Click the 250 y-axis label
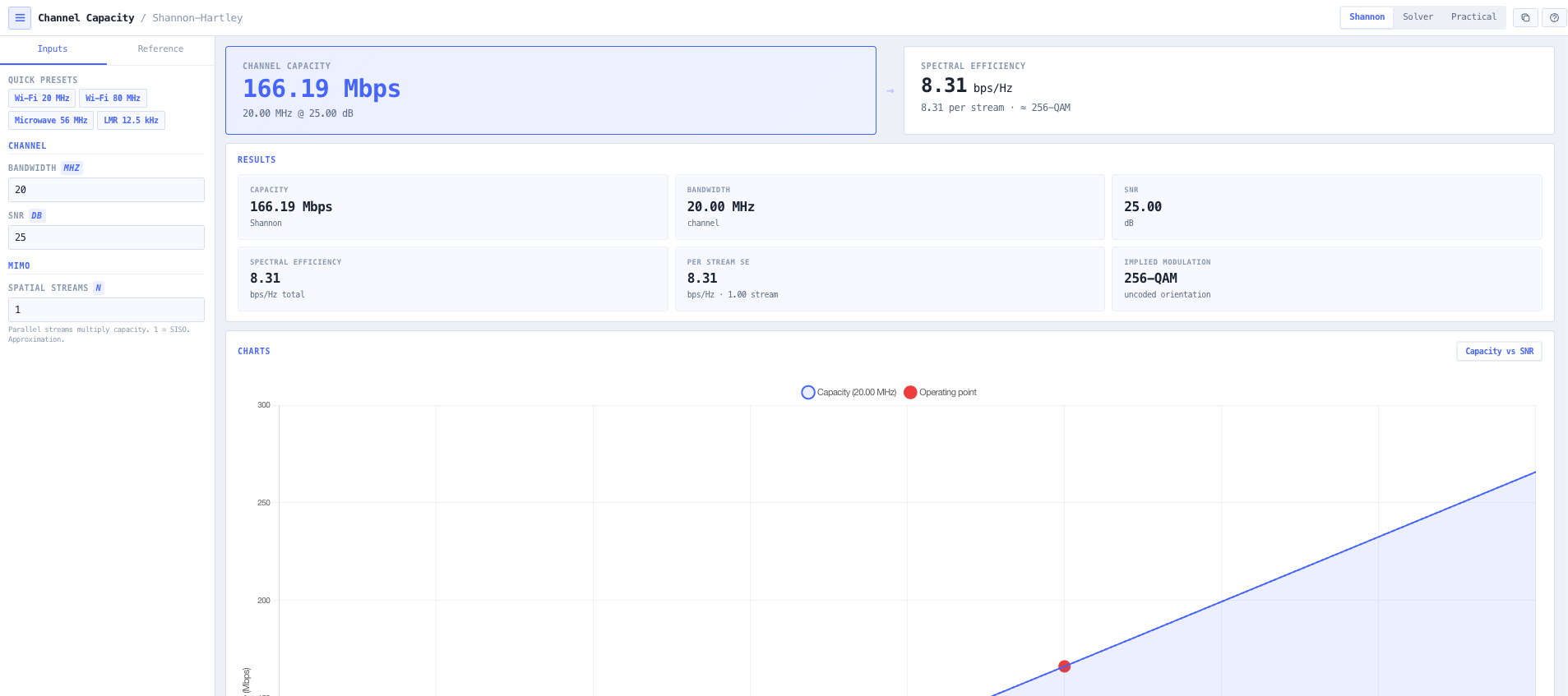The height and width of the screenshot is (696, 1568). [x=264, y=503]
